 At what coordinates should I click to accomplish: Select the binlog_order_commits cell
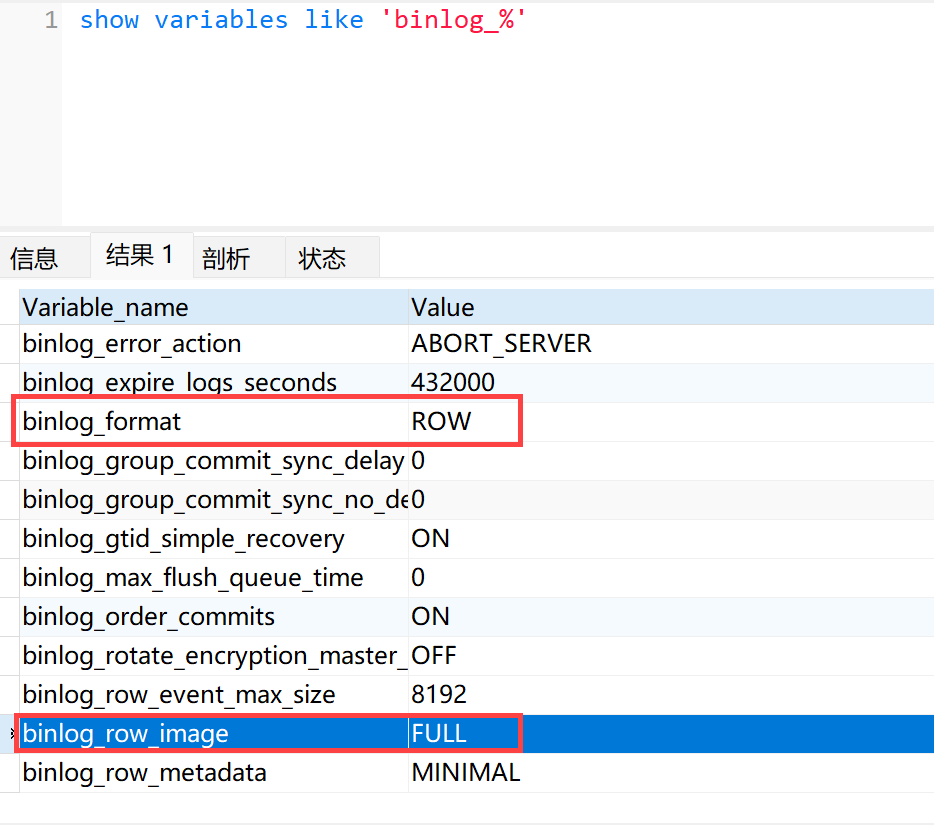pos(214,617)
